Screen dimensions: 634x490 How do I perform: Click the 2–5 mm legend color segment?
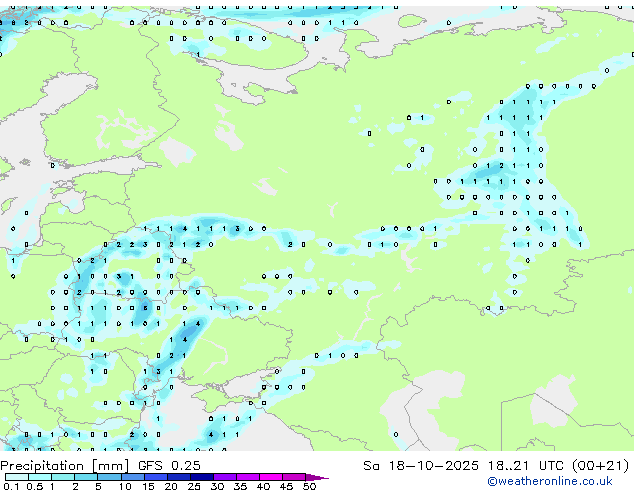86,477
